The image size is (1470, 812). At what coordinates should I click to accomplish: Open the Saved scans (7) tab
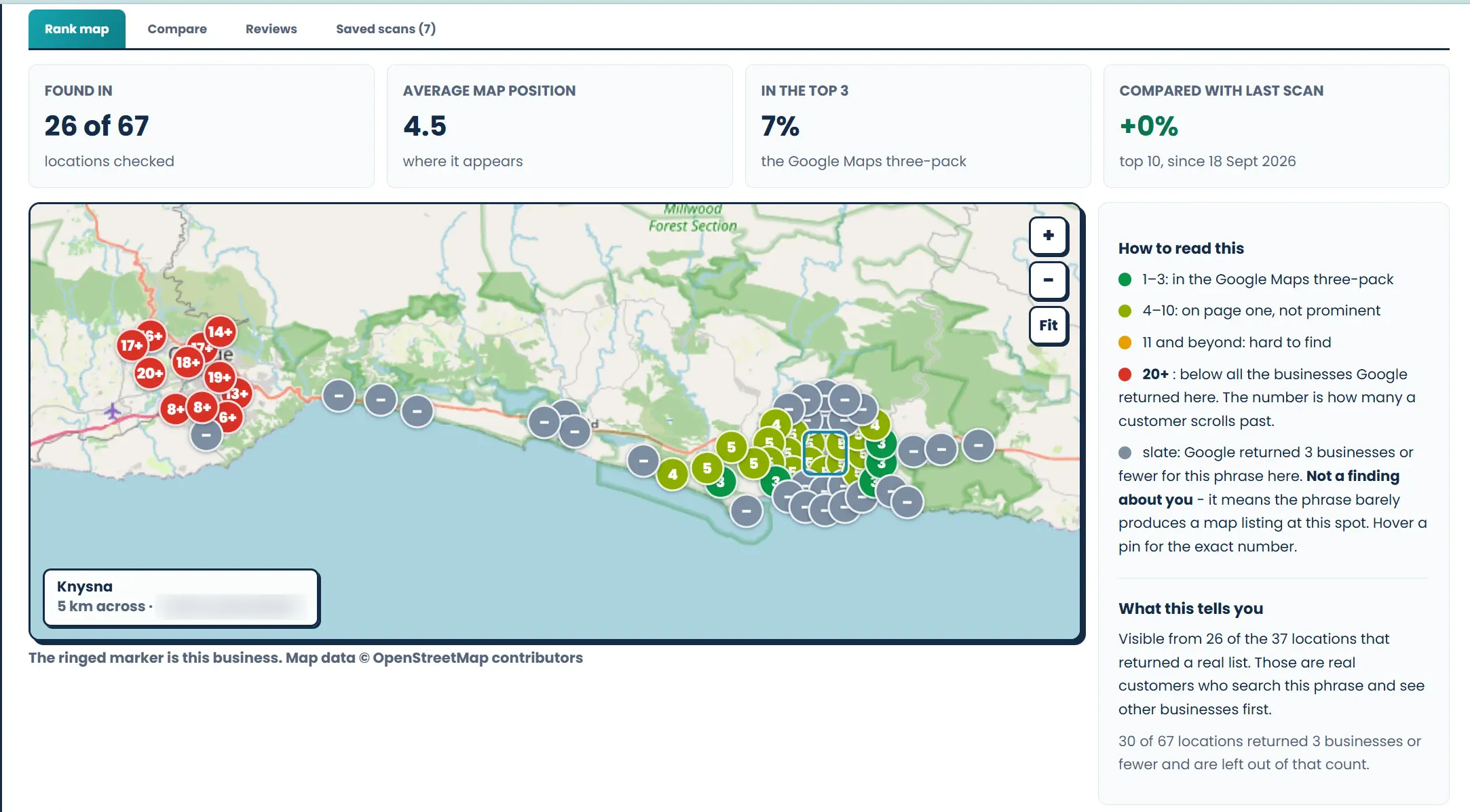tap(385, 29)
